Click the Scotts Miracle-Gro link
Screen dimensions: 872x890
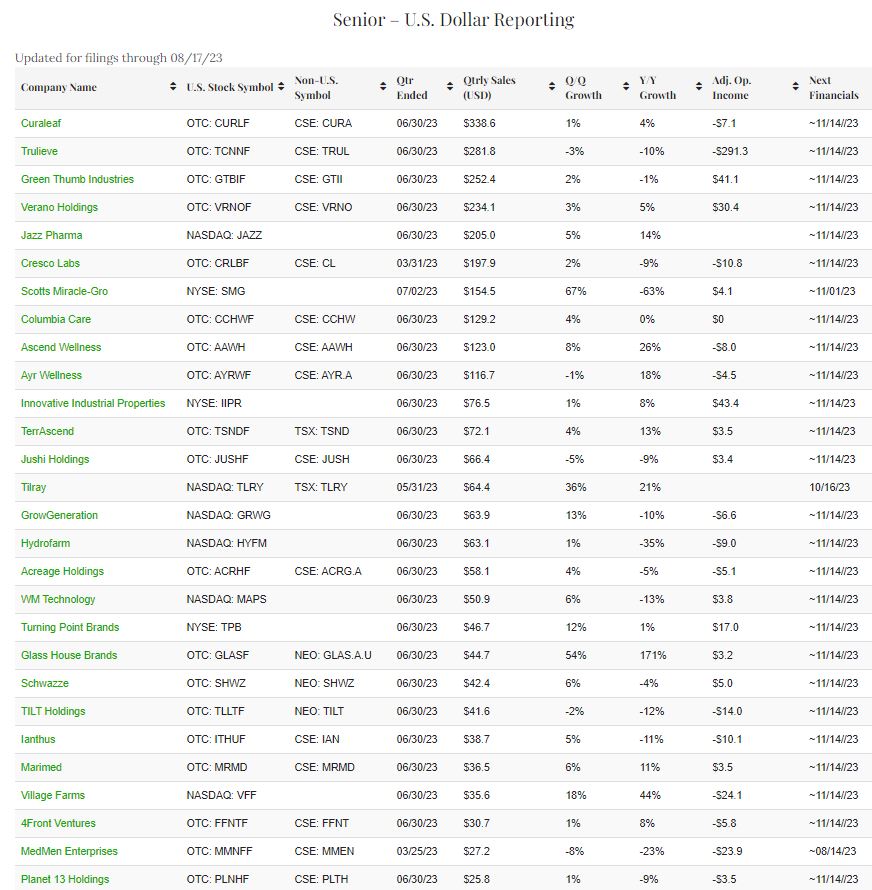coord(64,291)
